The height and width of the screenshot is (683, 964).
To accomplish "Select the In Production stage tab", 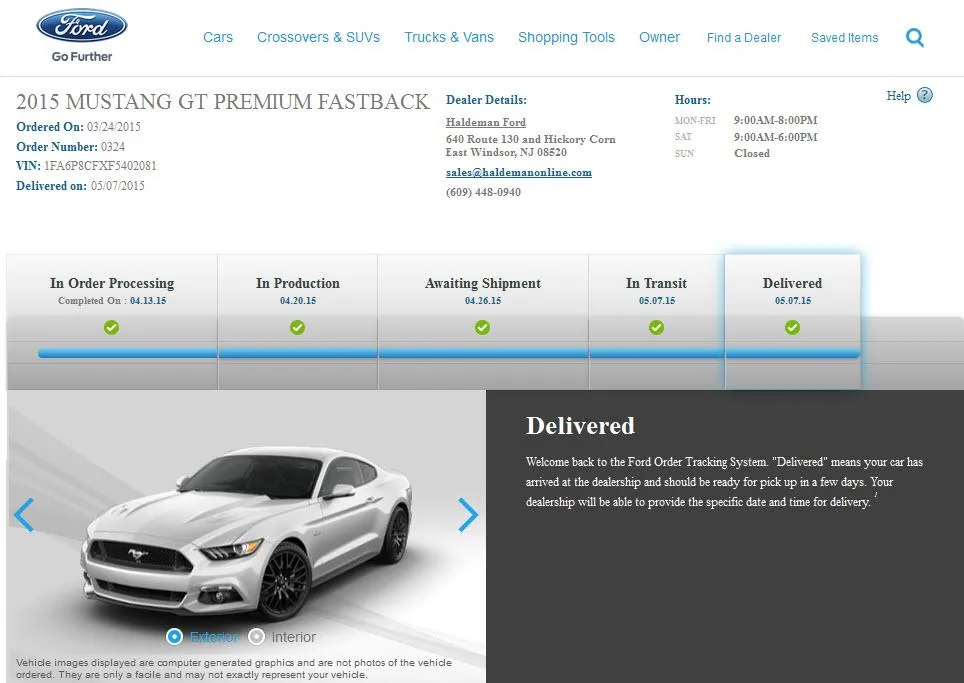I will coord(298,322).
